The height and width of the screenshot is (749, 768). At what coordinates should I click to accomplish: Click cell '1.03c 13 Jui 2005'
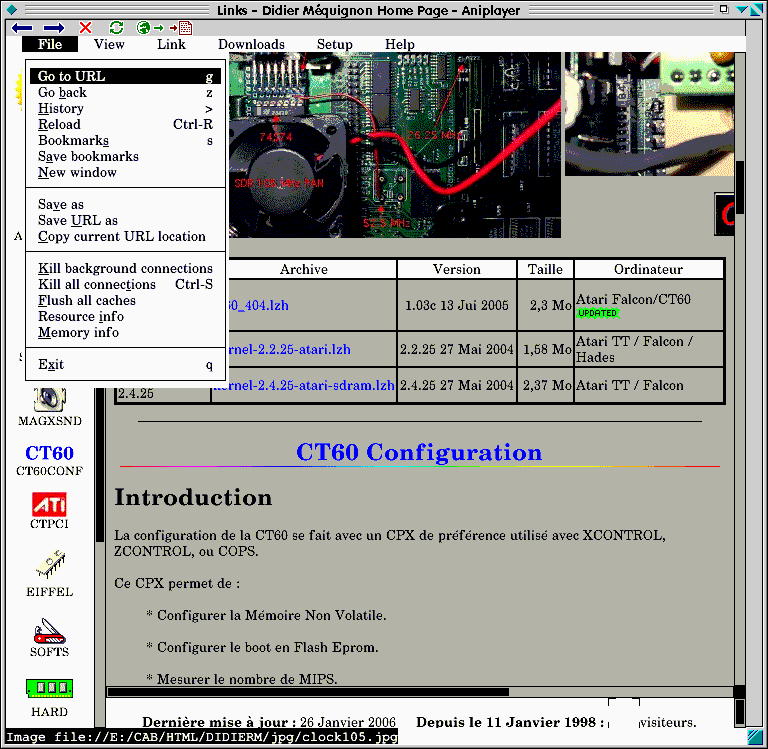pos(456,305)
